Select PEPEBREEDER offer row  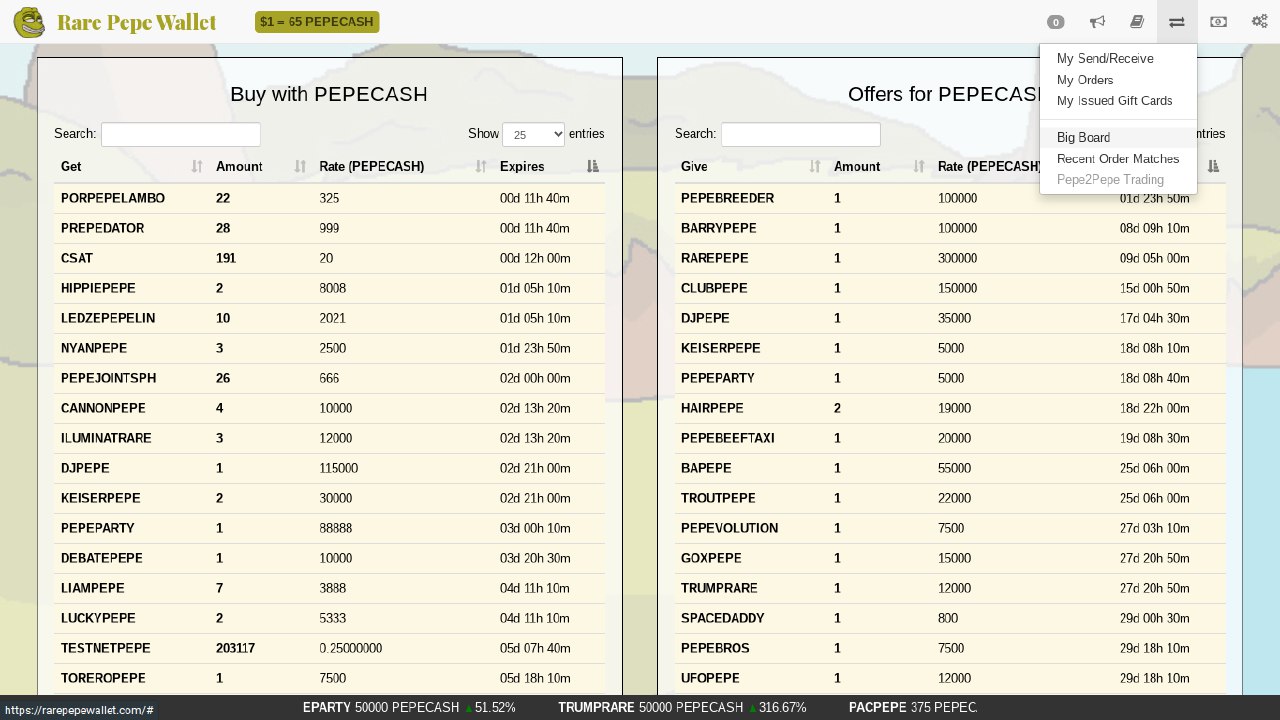[950, 198]
